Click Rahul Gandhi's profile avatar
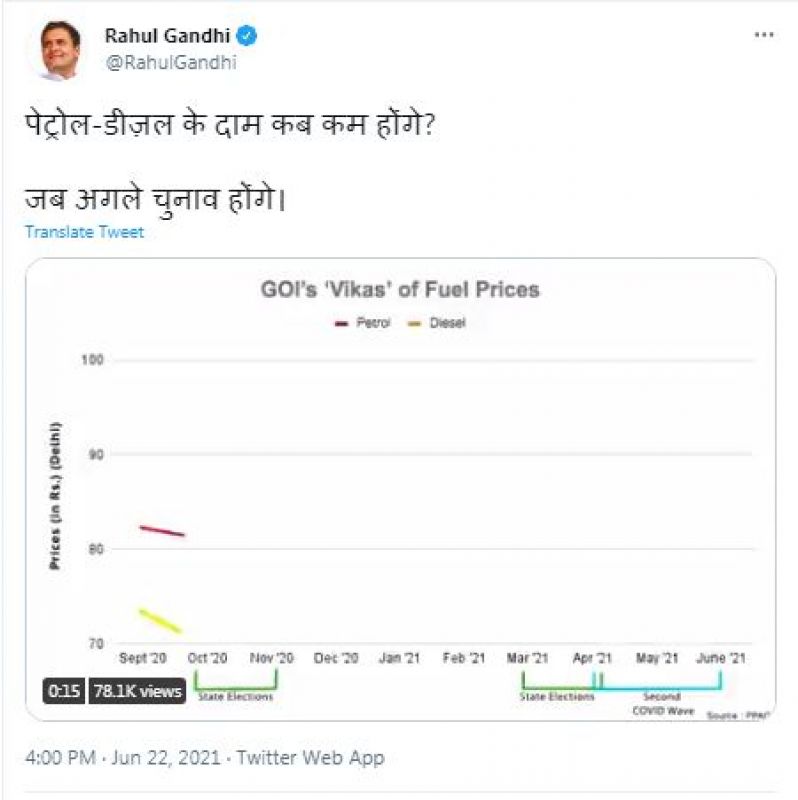Screen dimensions: 798x800 58,51
